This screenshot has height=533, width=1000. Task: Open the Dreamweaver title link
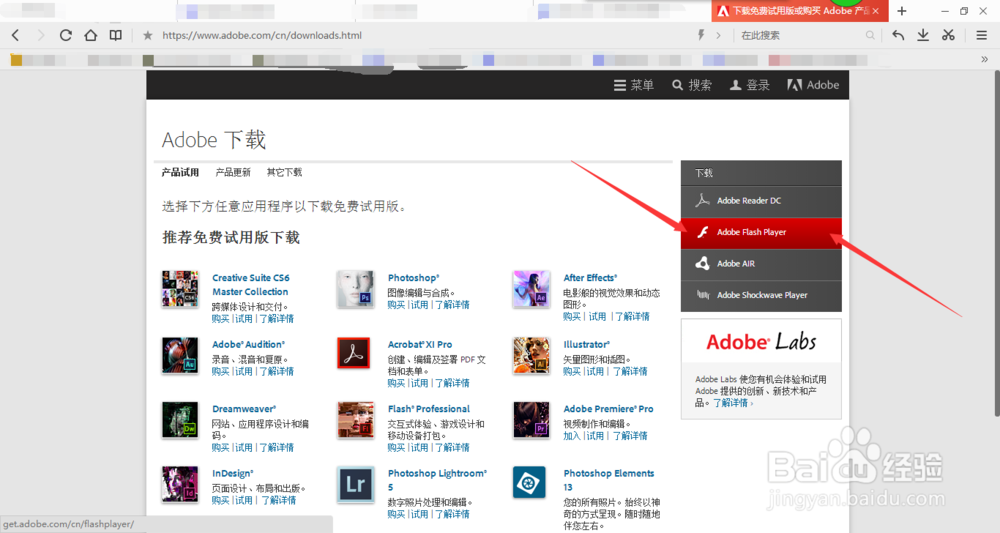(x=244, y=409)
